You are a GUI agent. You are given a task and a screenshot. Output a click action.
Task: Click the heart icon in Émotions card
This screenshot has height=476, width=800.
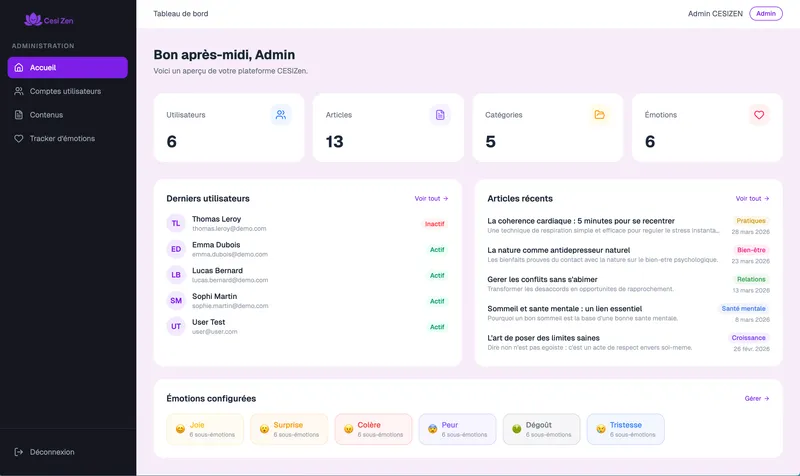pyautogui.click(x=759, y=115)
